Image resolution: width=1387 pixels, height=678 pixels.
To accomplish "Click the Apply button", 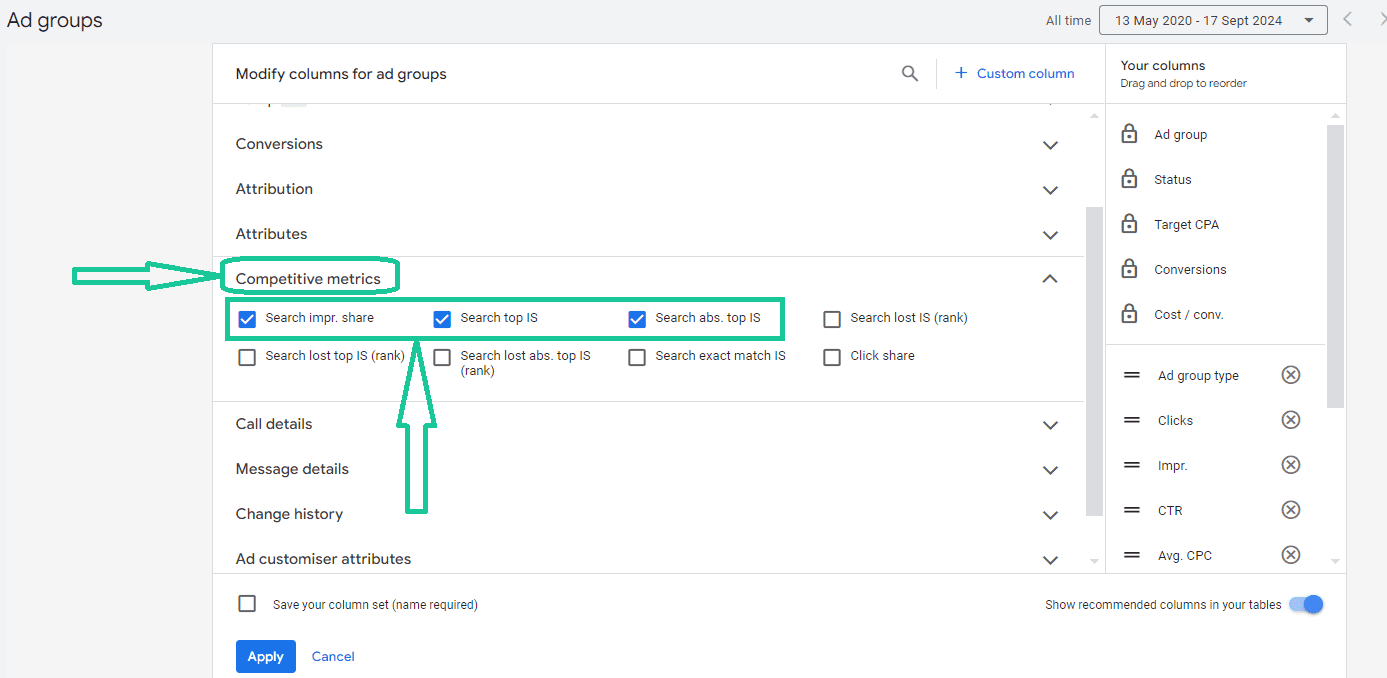I will pos(266,656).
